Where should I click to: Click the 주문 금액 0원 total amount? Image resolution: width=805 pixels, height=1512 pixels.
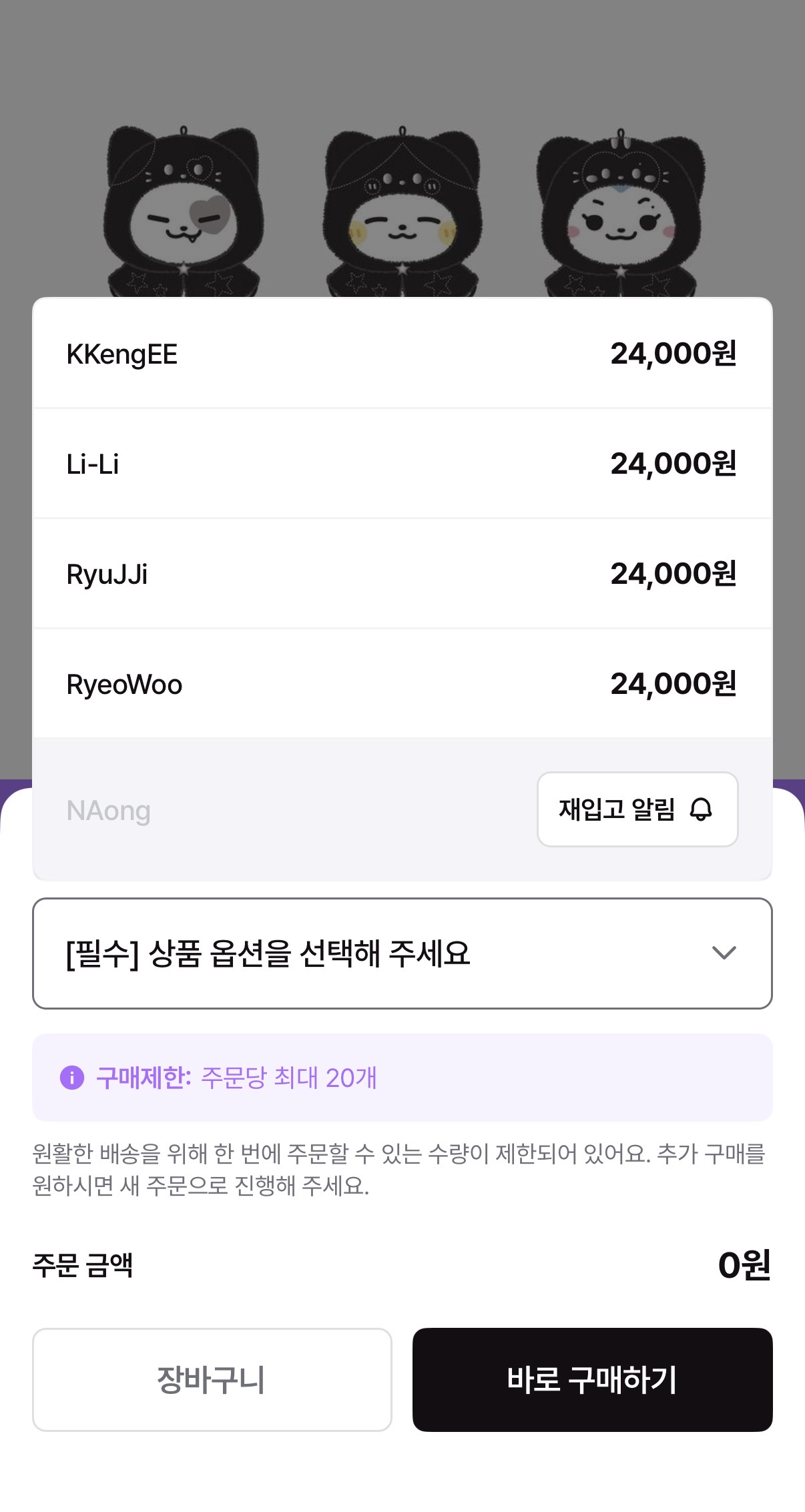[x=744, y=1264]
